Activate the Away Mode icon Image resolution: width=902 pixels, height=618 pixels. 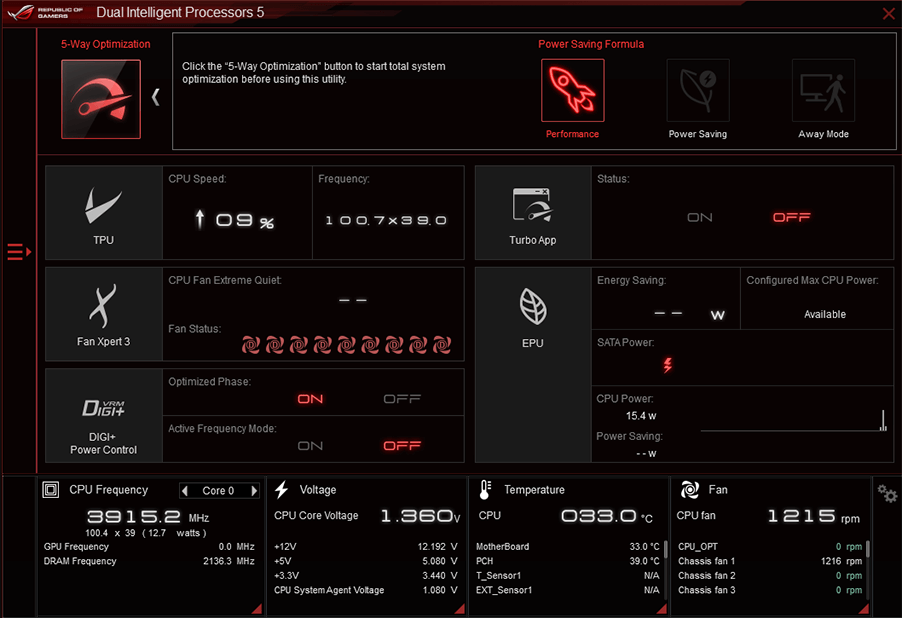823,91
